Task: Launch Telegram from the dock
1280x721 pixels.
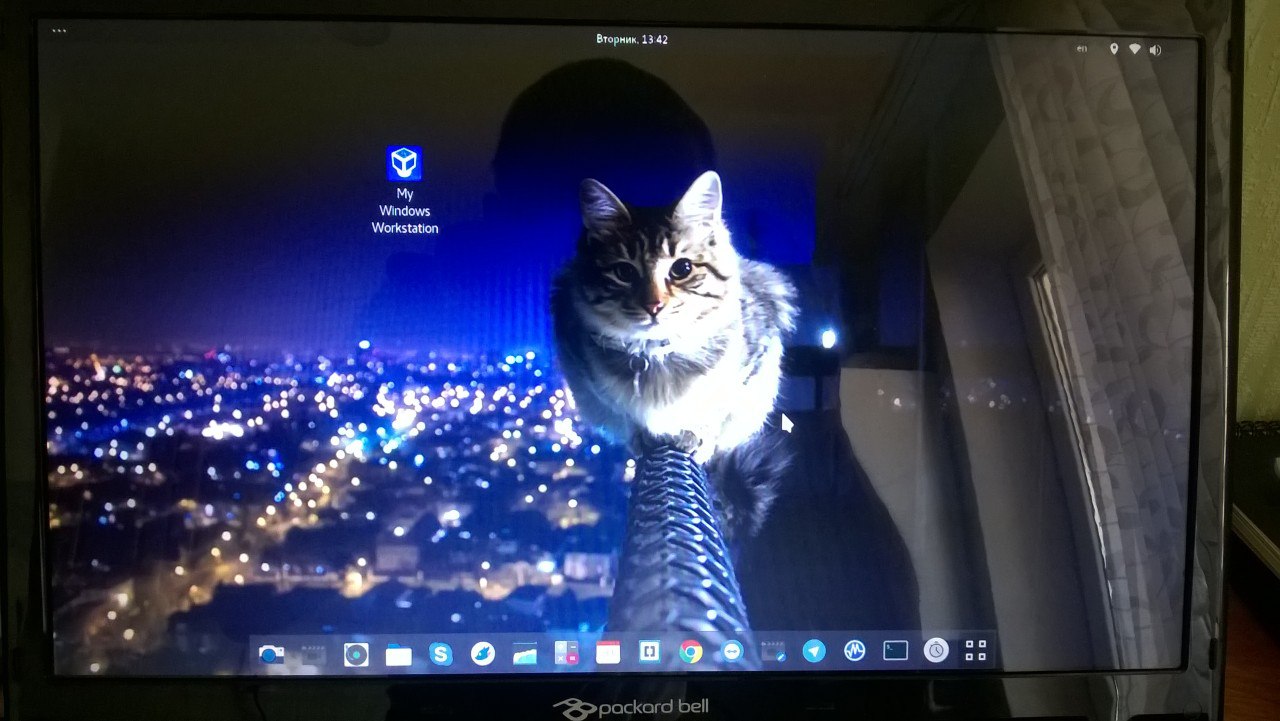Action: click(x=814, y=651)
